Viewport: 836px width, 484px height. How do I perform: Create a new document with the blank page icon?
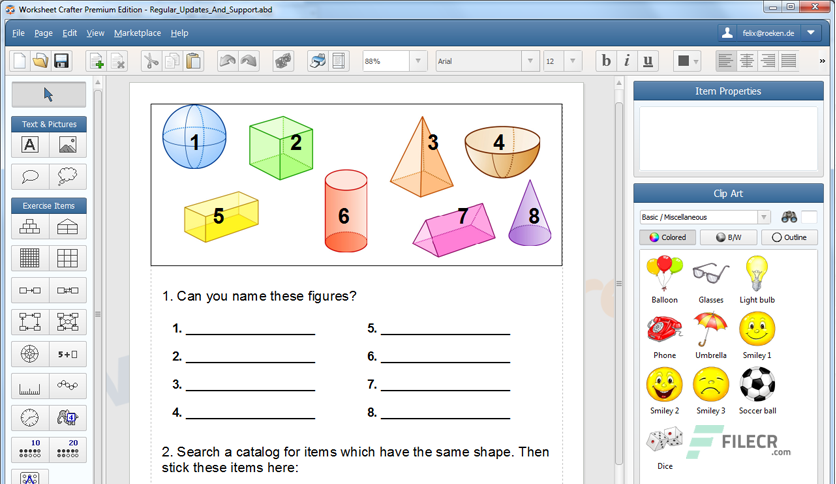tap(20, 61)
